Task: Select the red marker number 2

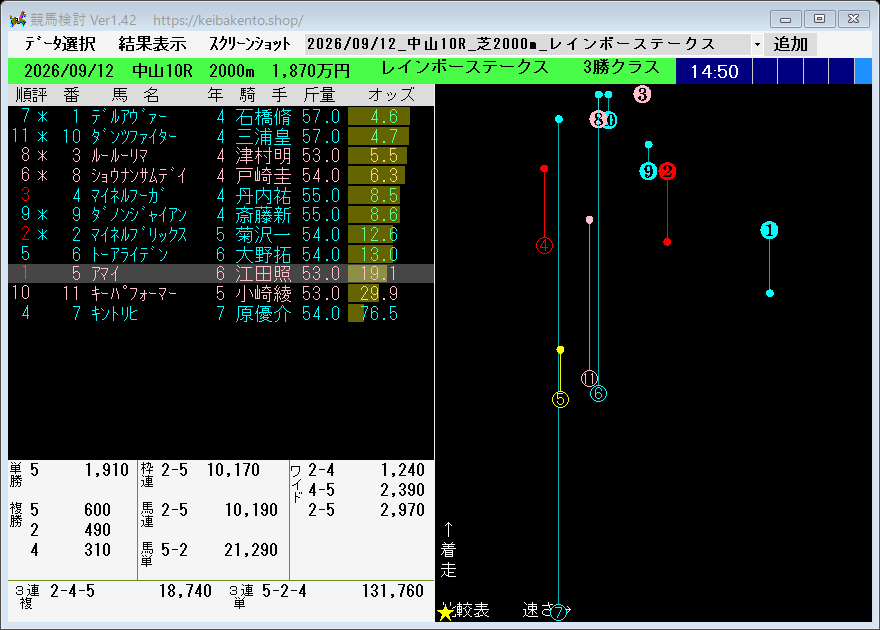Action: coord(667,171)
